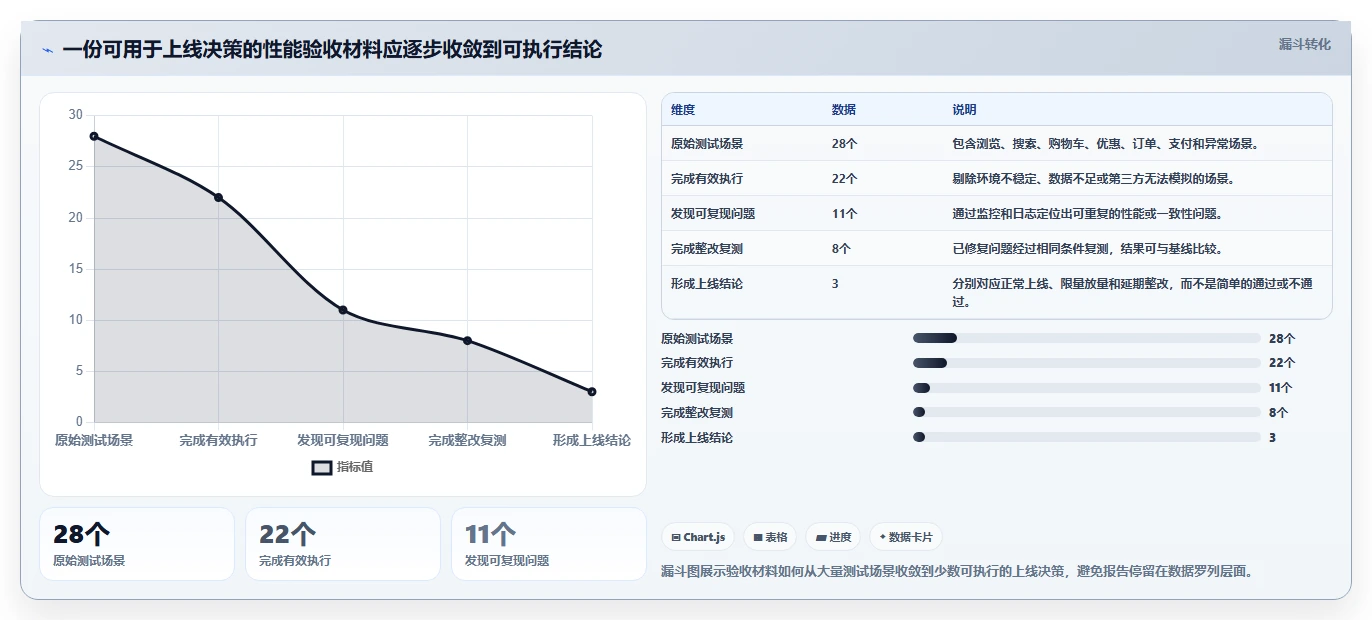This screenshot has width=1372, height=620.
Task: Click the chart data point for 完成有效执行
Action: click(x=218, y=197)
